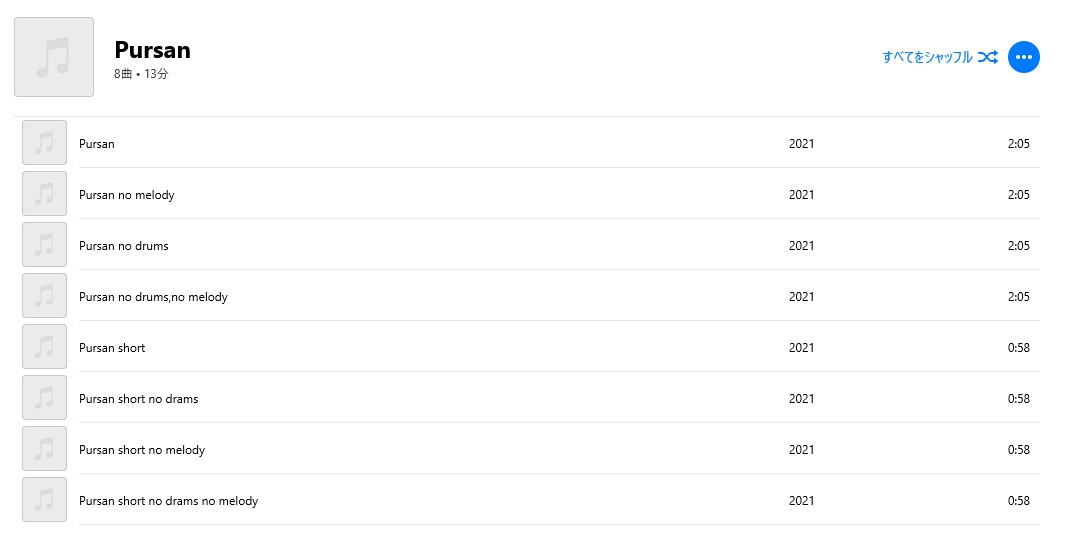The image size is (1066, 556).
Task: Select the Pursan short track title
Action: (x=112, y=348)
